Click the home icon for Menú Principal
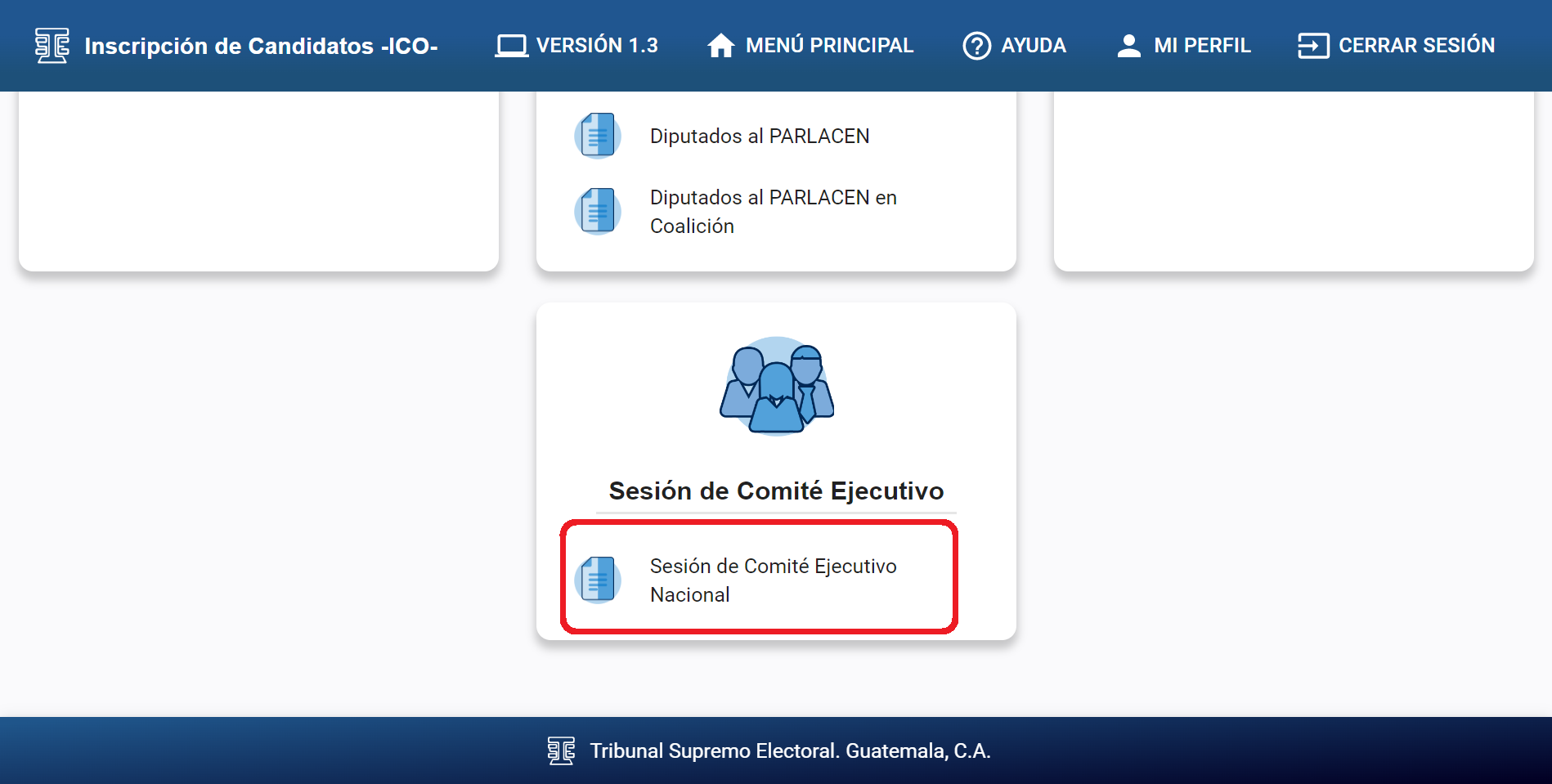The height and width of the screenshot is (784, 1552). 720,46
